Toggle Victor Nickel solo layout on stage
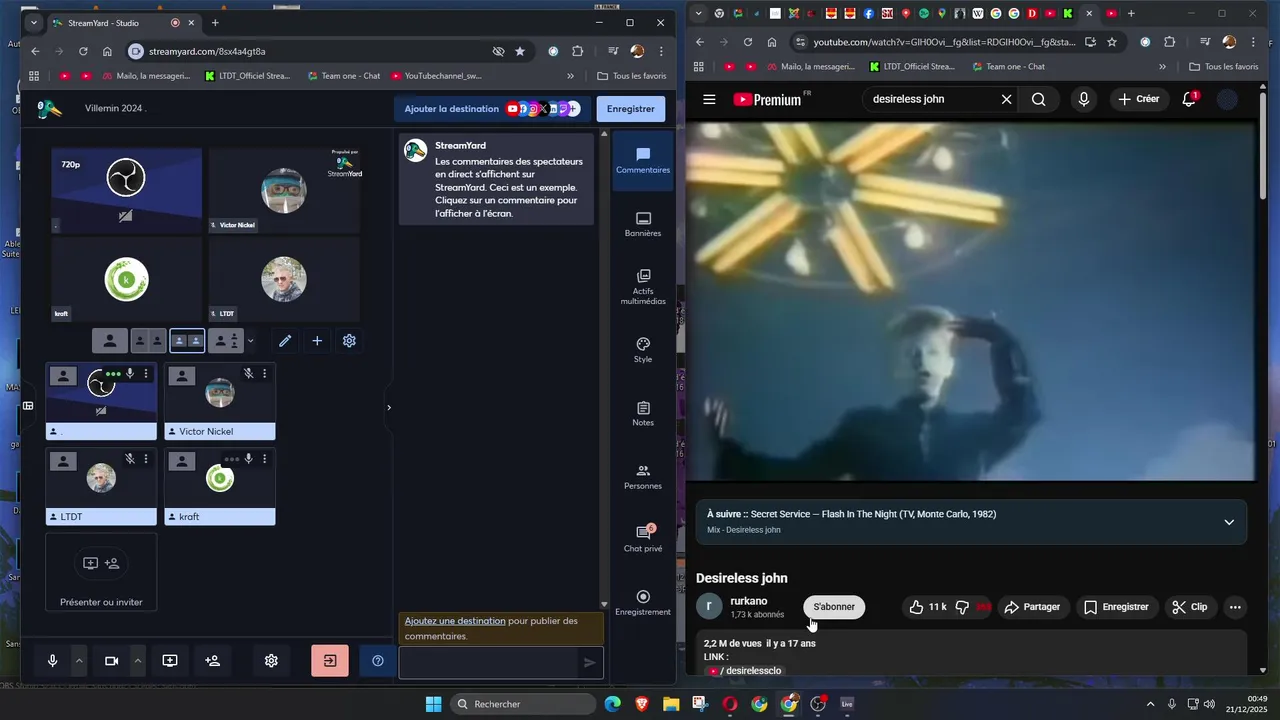 click(x=181, y=376)
